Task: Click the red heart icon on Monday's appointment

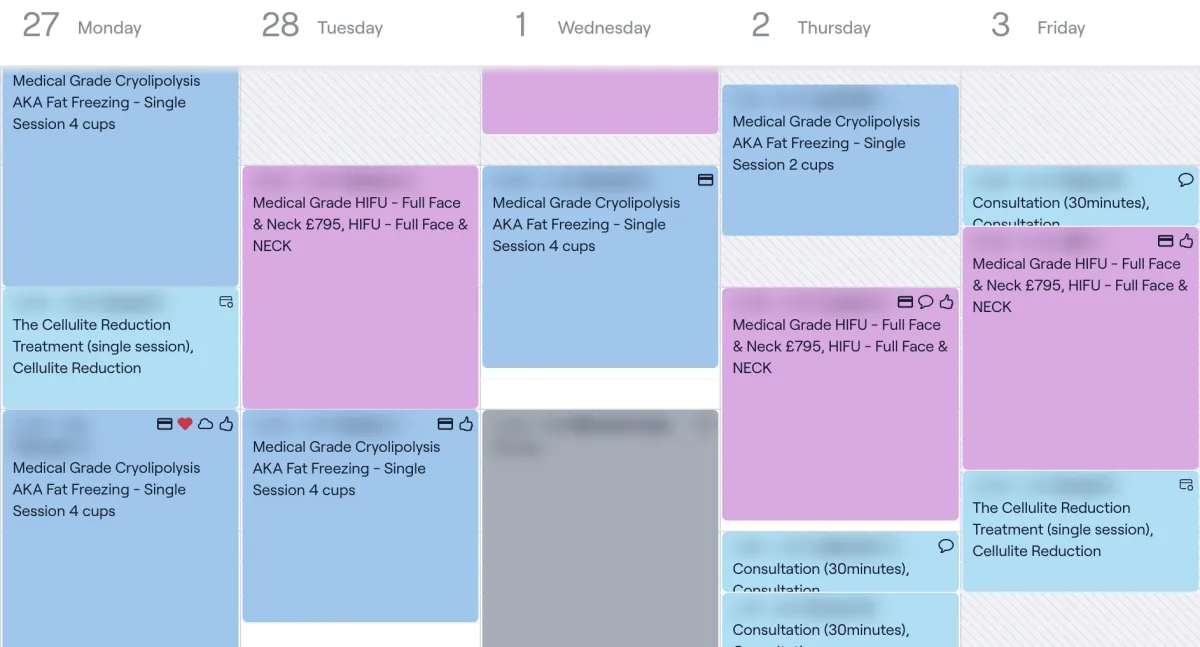Action: pyautogui.click(x=185, y=424)
